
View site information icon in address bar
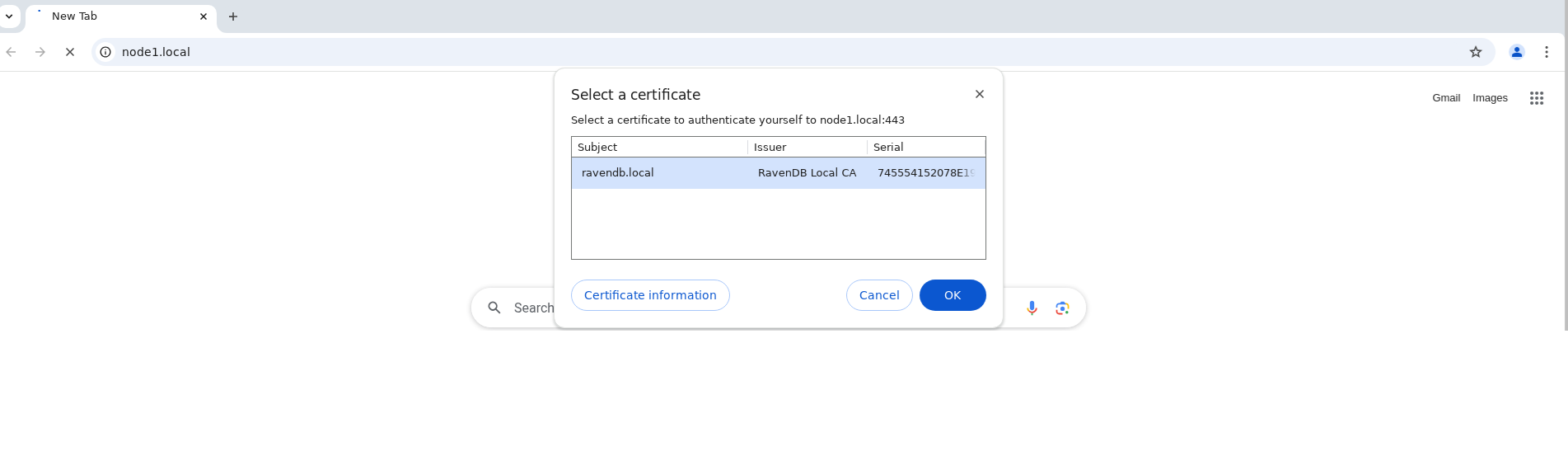tap(105, 52)
